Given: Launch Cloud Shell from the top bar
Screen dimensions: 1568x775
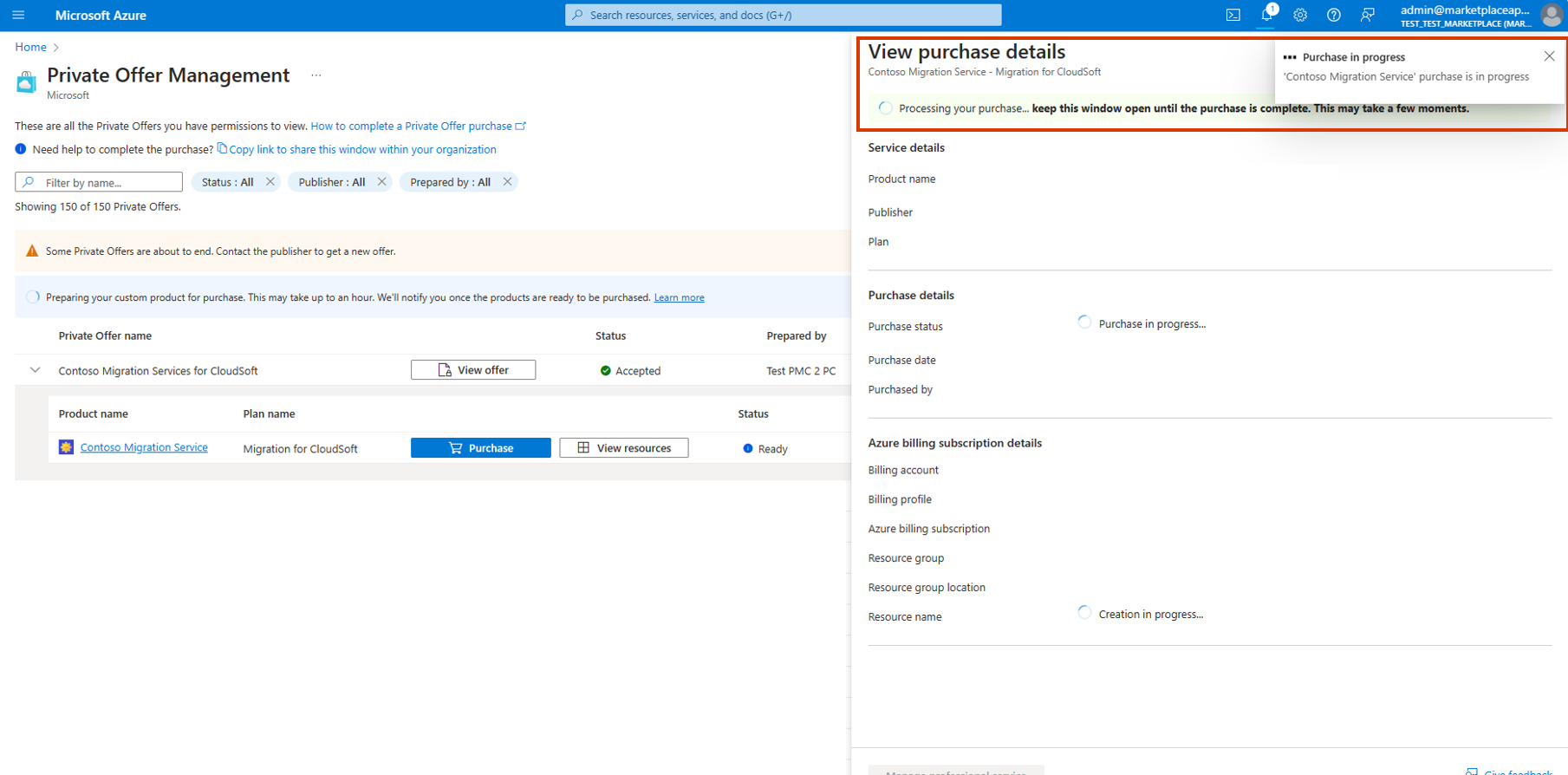Looking at the screenshot, I should (x=1233, y=15).
